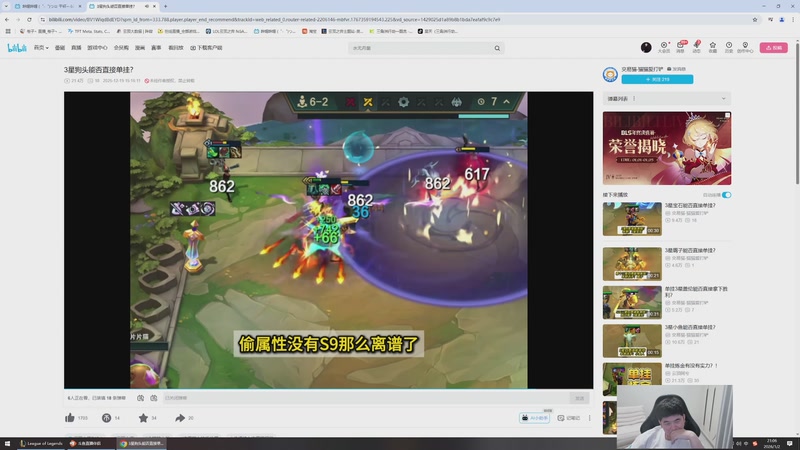This screenshot has width=800, height=450.
Task: Open the browser profile icon
Action: click(x=782, y=19)
